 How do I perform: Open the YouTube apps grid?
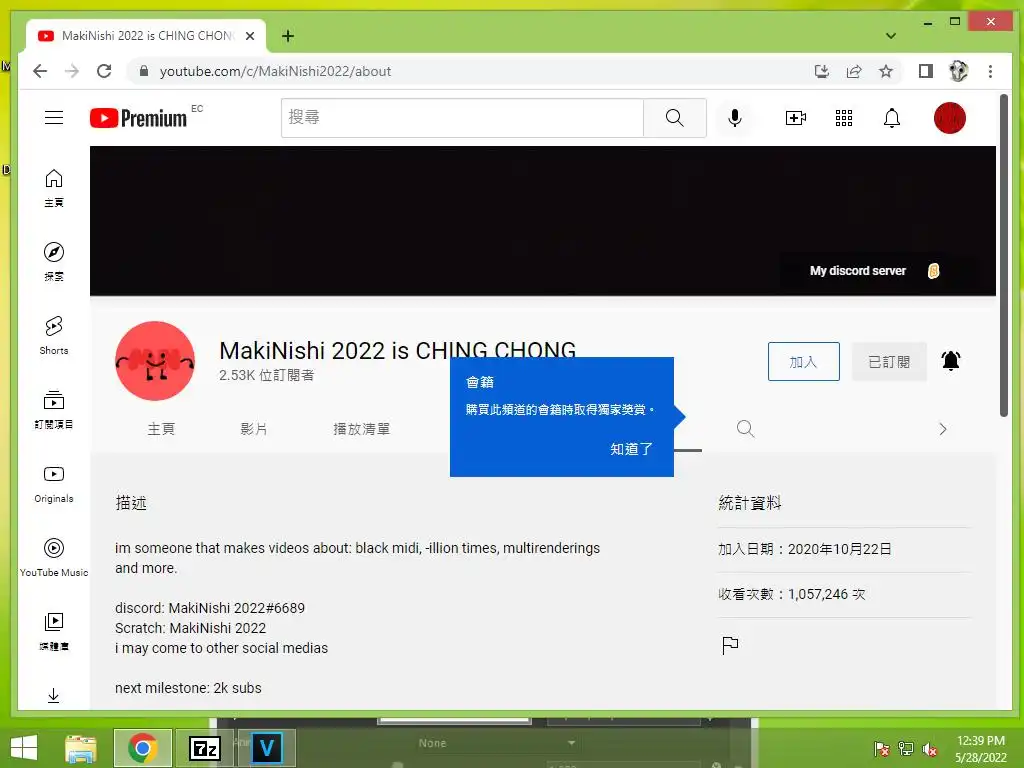pos(844,118)
